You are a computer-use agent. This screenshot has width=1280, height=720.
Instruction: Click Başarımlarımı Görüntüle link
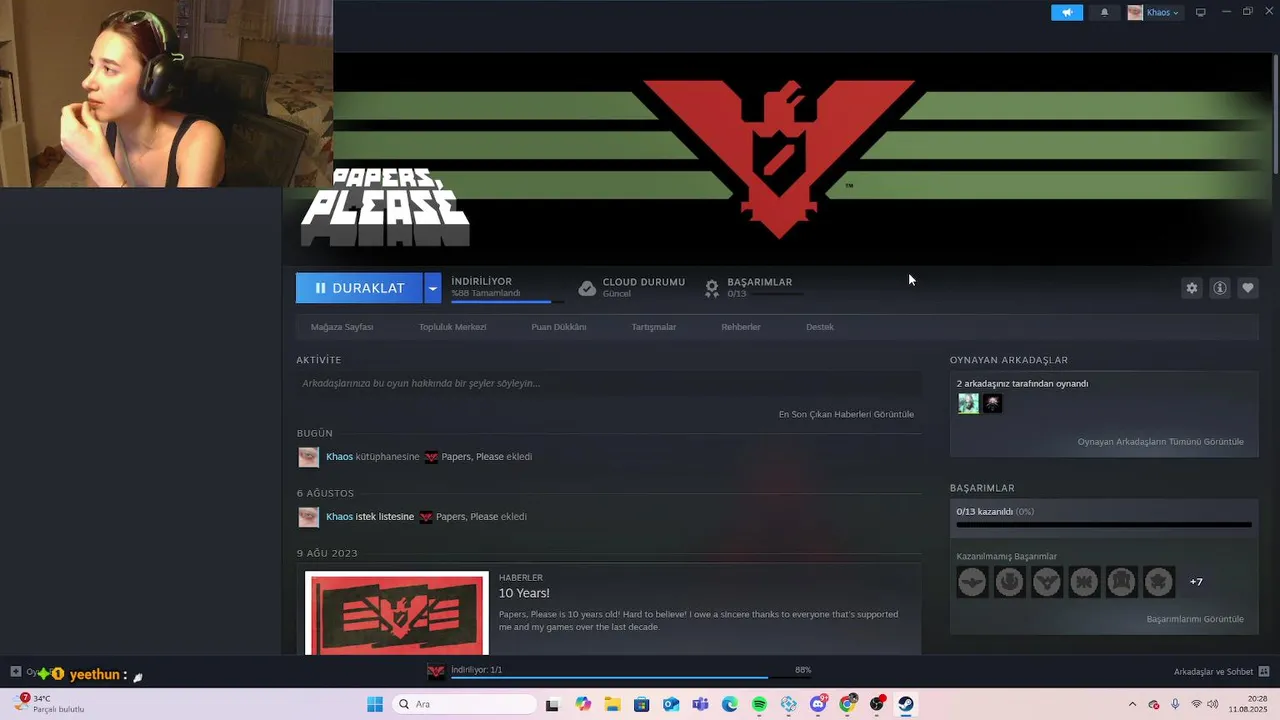click(x=1195, y=619)
